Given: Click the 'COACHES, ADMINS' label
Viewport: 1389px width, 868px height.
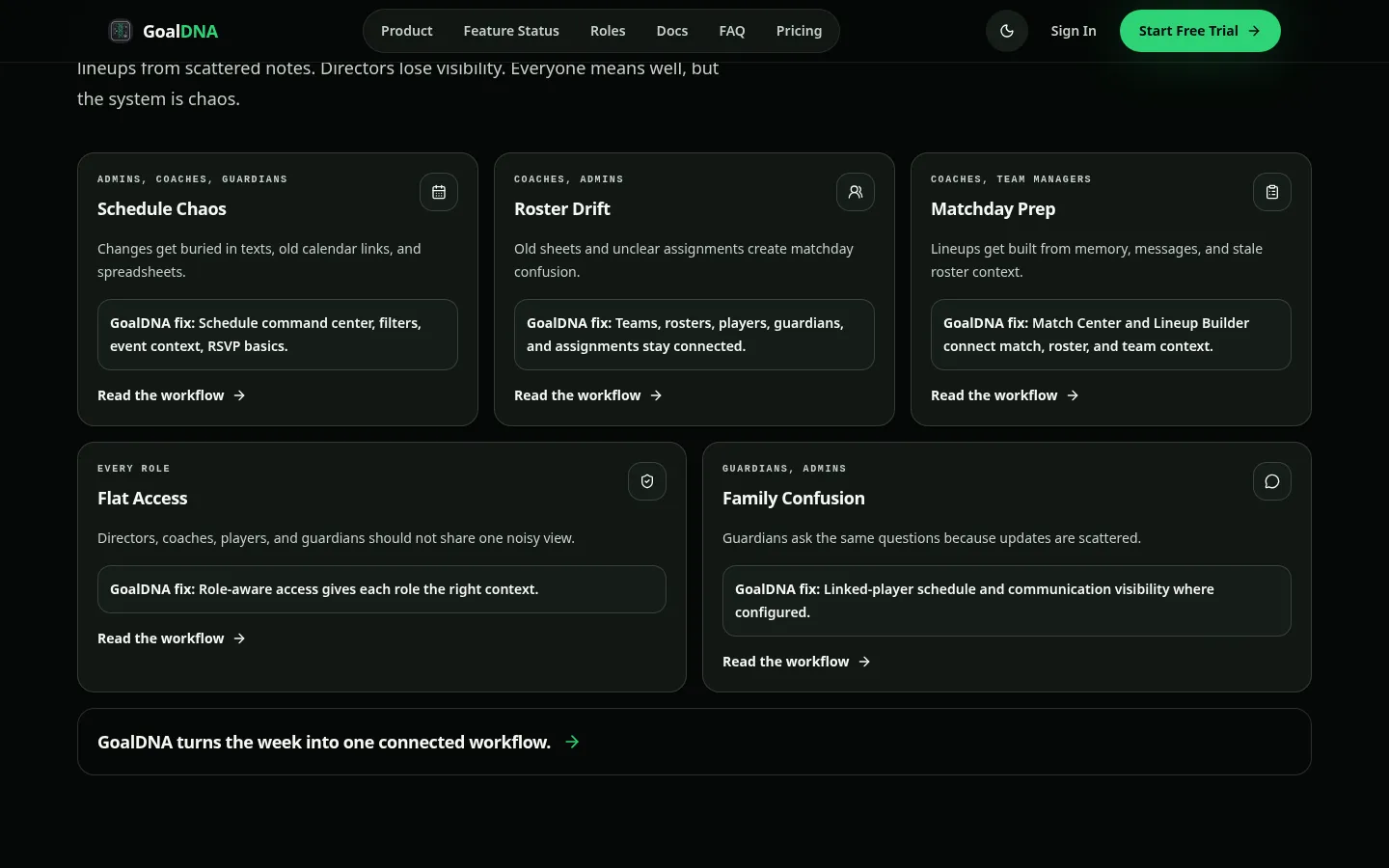Looking at the screenshot, I should coord(569,179).
